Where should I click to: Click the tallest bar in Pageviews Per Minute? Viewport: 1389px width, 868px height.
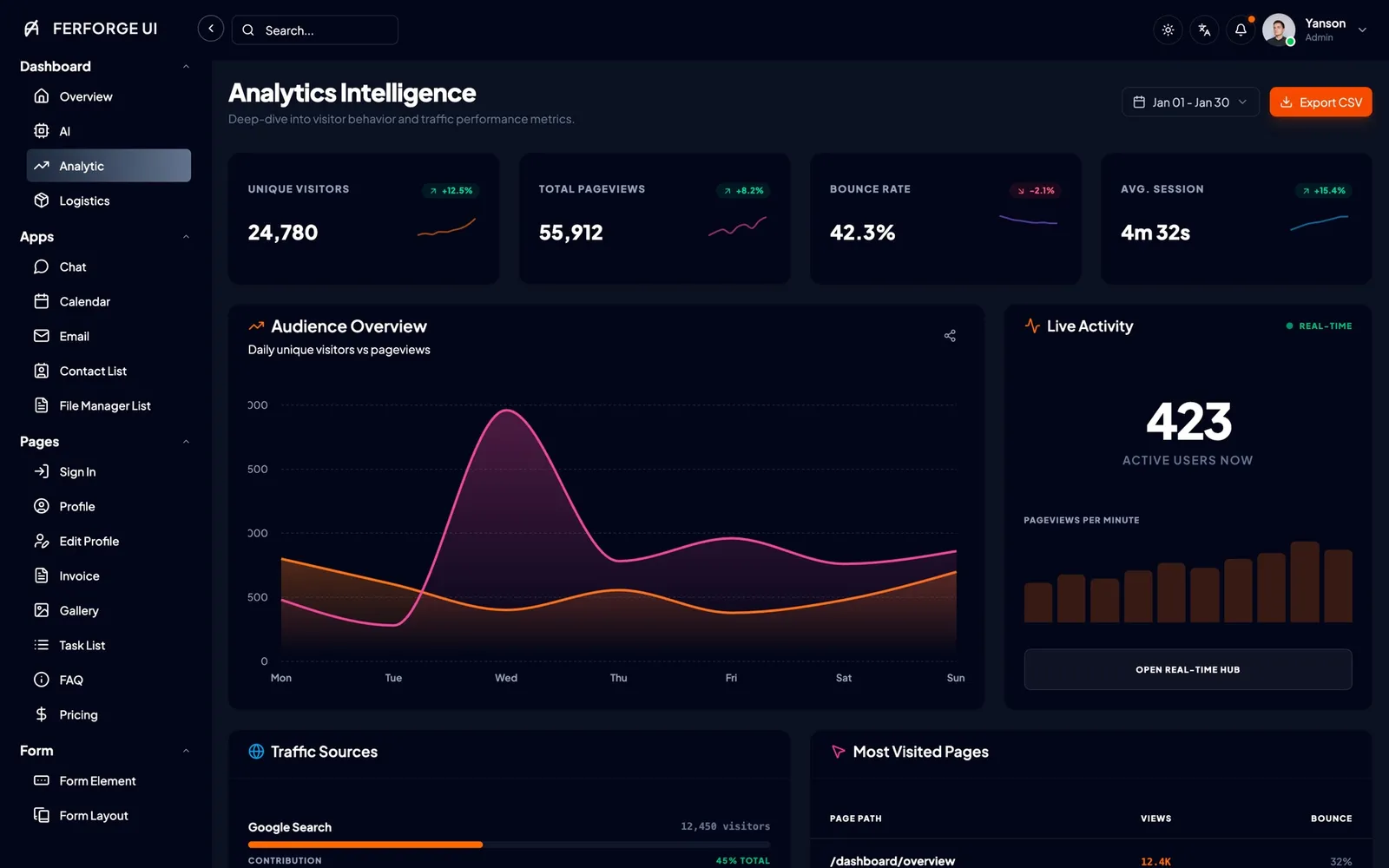[x=1305, y=582]
